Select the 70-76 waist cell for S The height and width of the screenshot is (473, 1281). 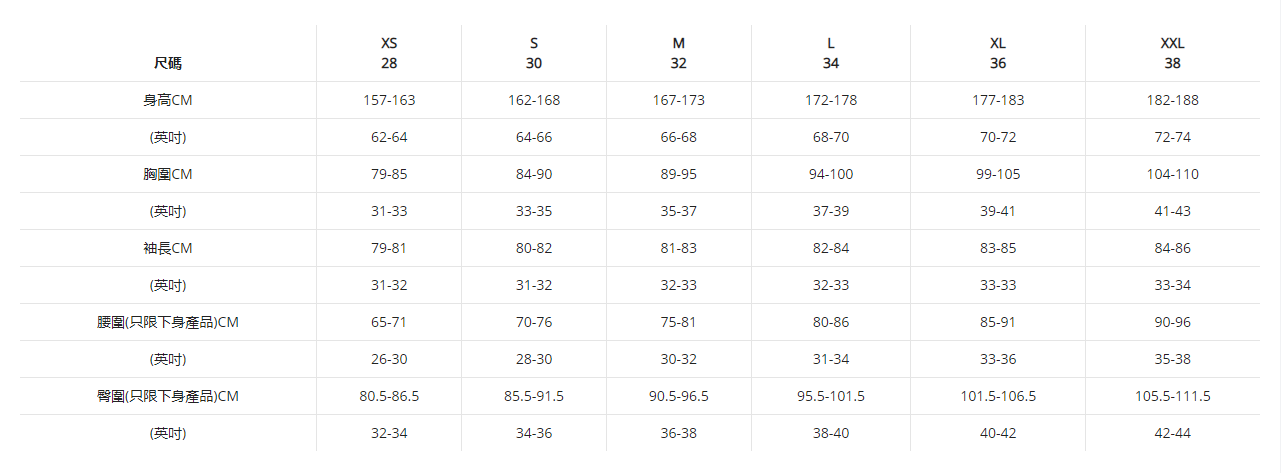click(x=534, y=322)
